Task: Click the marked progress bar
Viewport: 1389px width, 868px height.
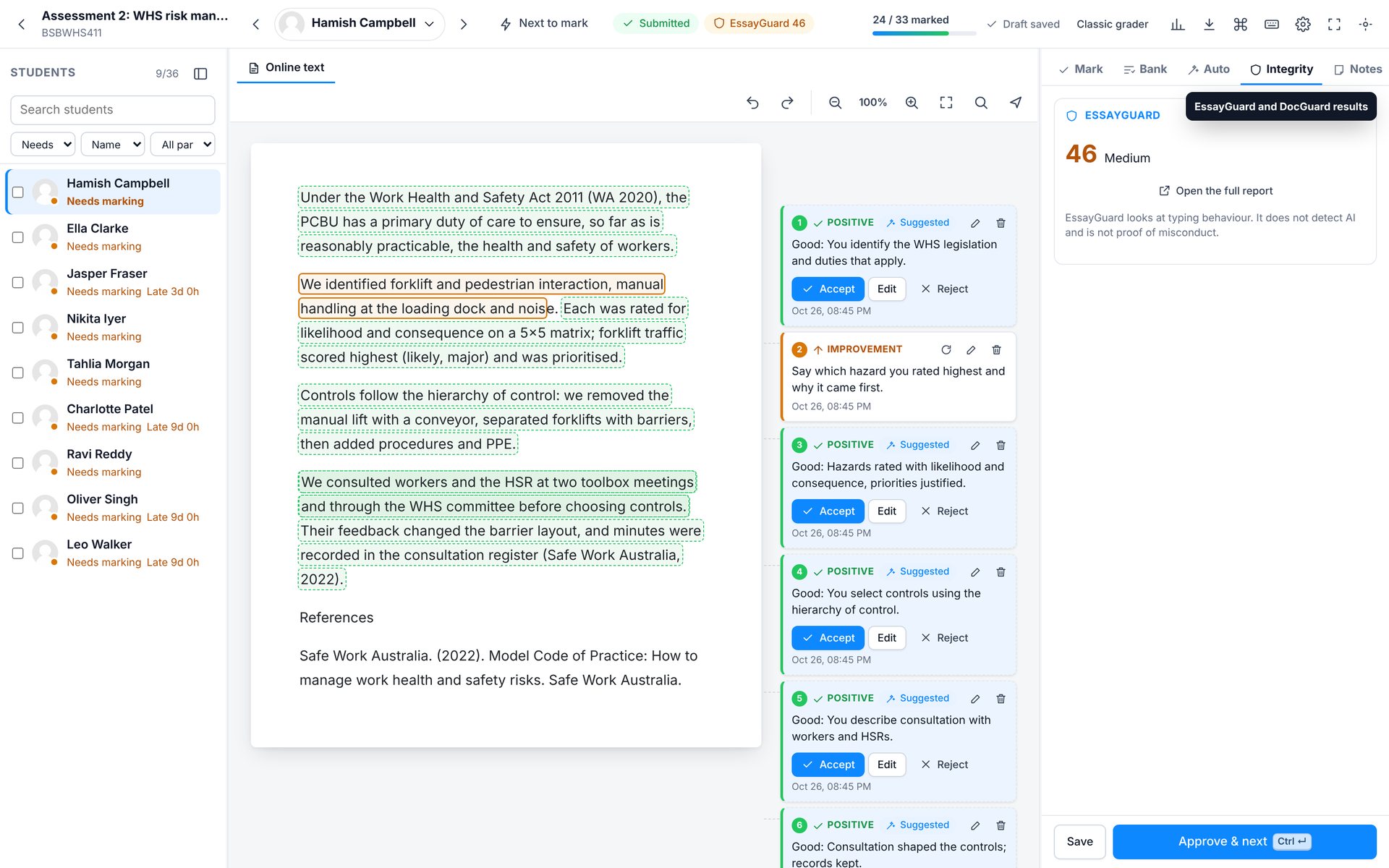Action: point(923,33)
